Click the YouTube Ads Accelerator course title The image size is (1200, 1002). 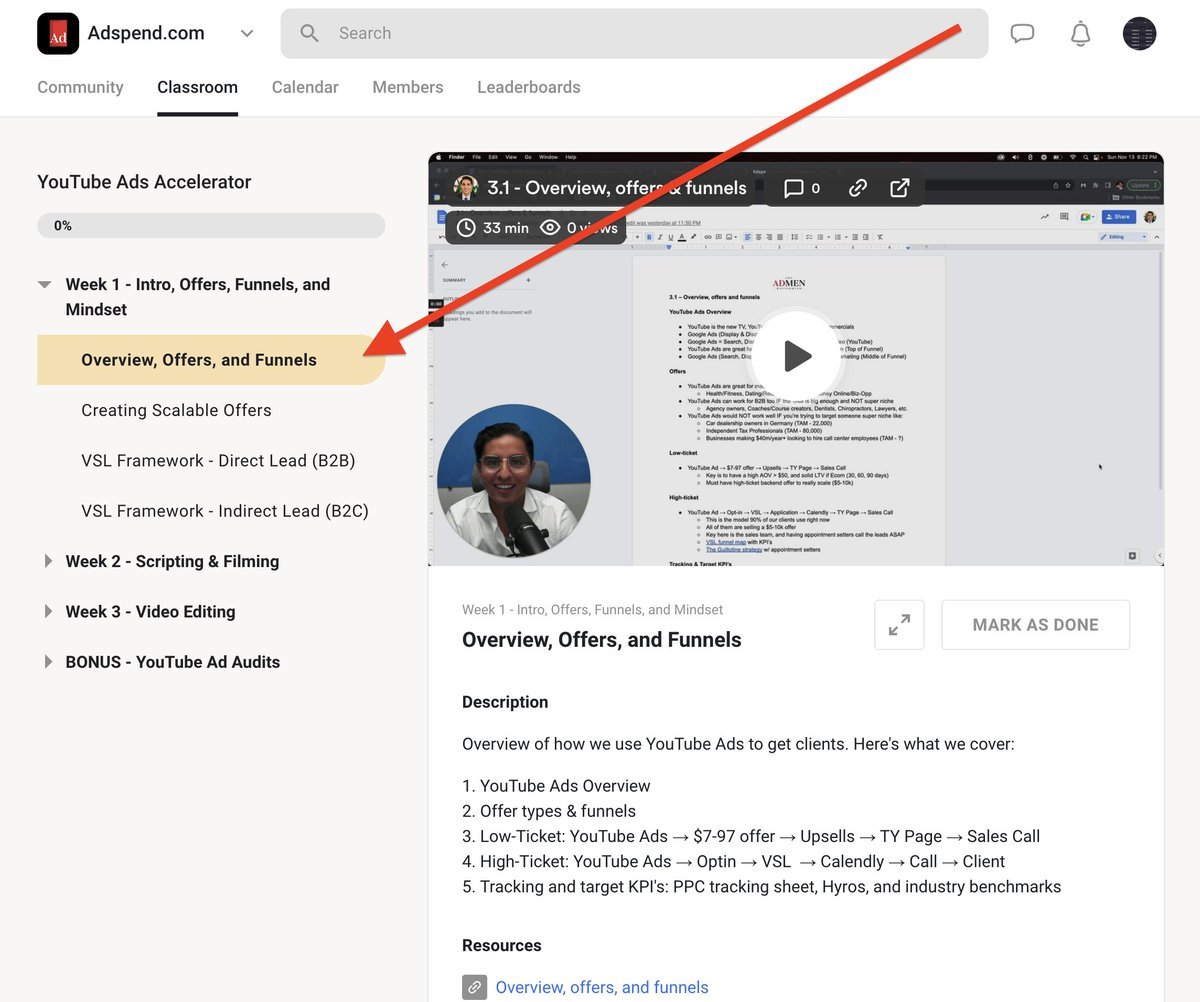coord(144,182)
